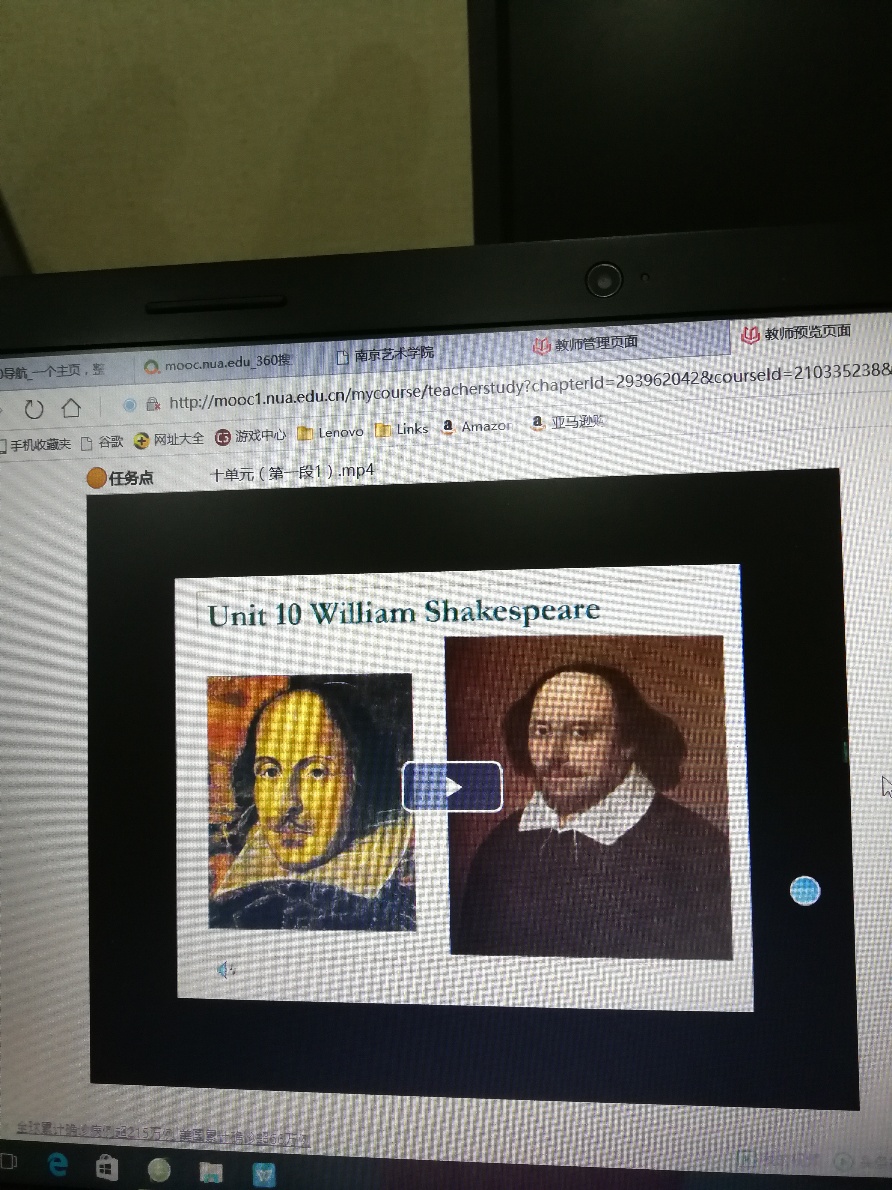This screenshot has width=892, height=1190.
Task: Open the Links bookmarks folder
Action: click(402, 429)
